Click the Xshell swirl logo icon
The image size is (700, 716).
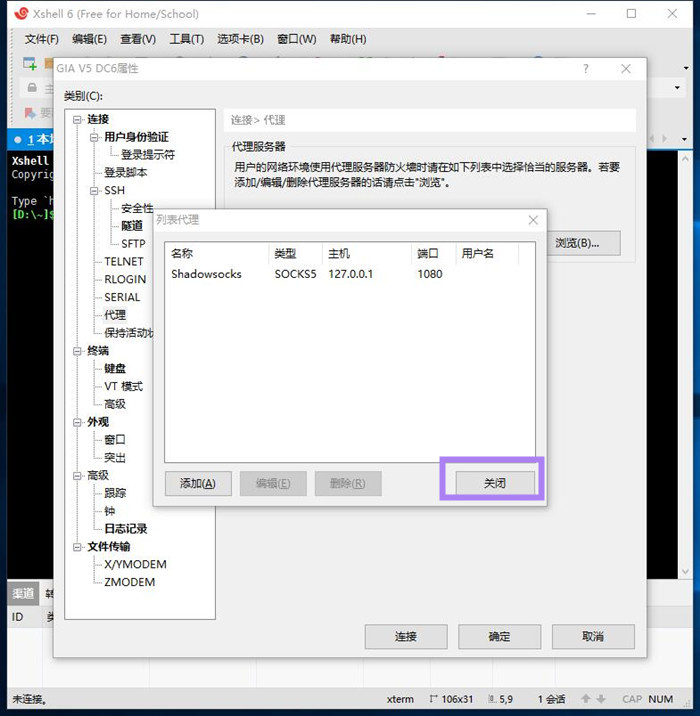pos(21,13)
